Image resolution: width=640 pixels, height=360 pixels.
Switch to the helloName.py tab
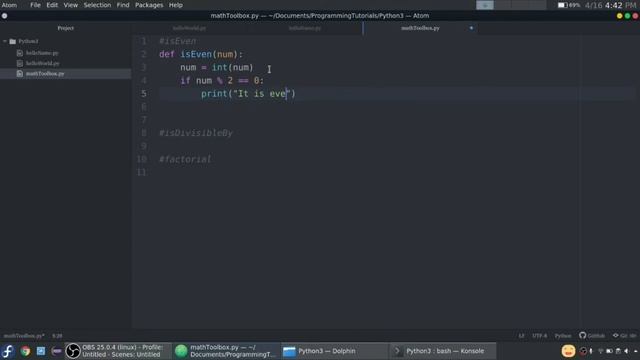pyautogui.click(x=305, y=28)
